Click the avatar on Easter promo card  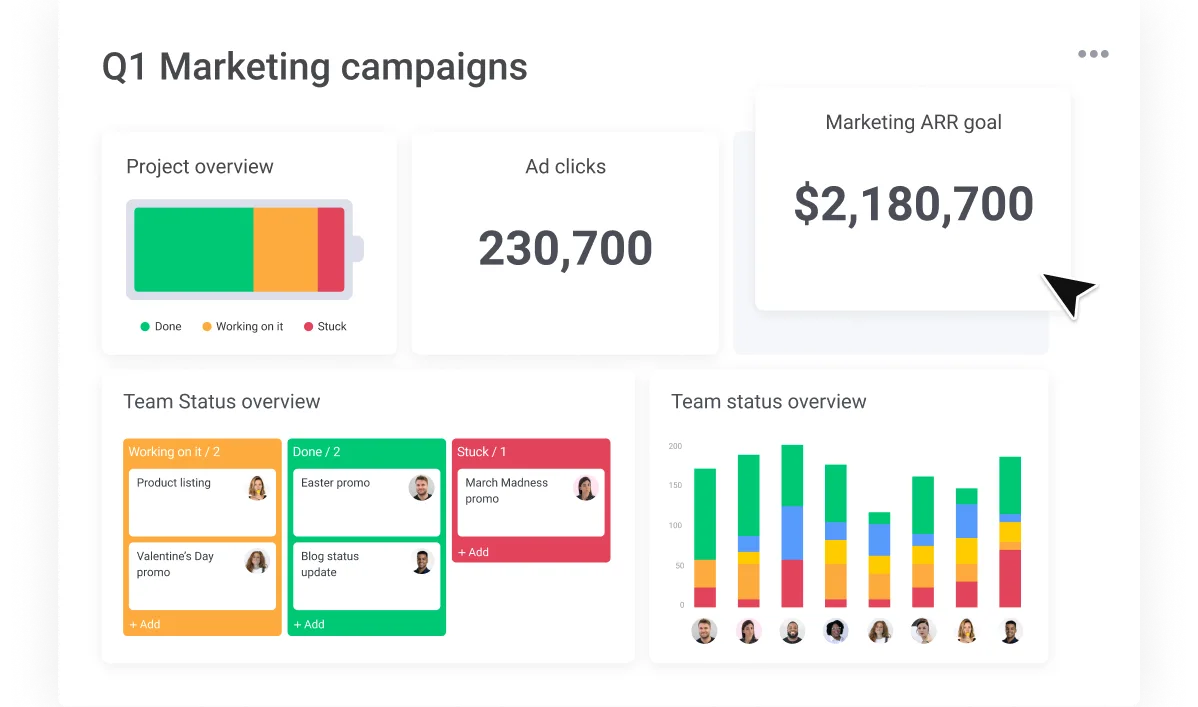pos(421,488)
